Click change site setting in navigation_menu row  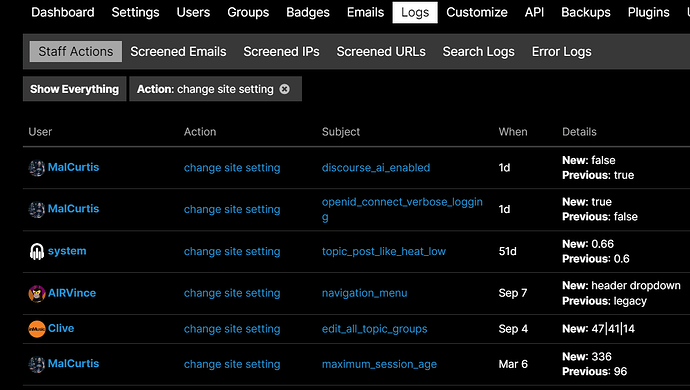(232, 293)
